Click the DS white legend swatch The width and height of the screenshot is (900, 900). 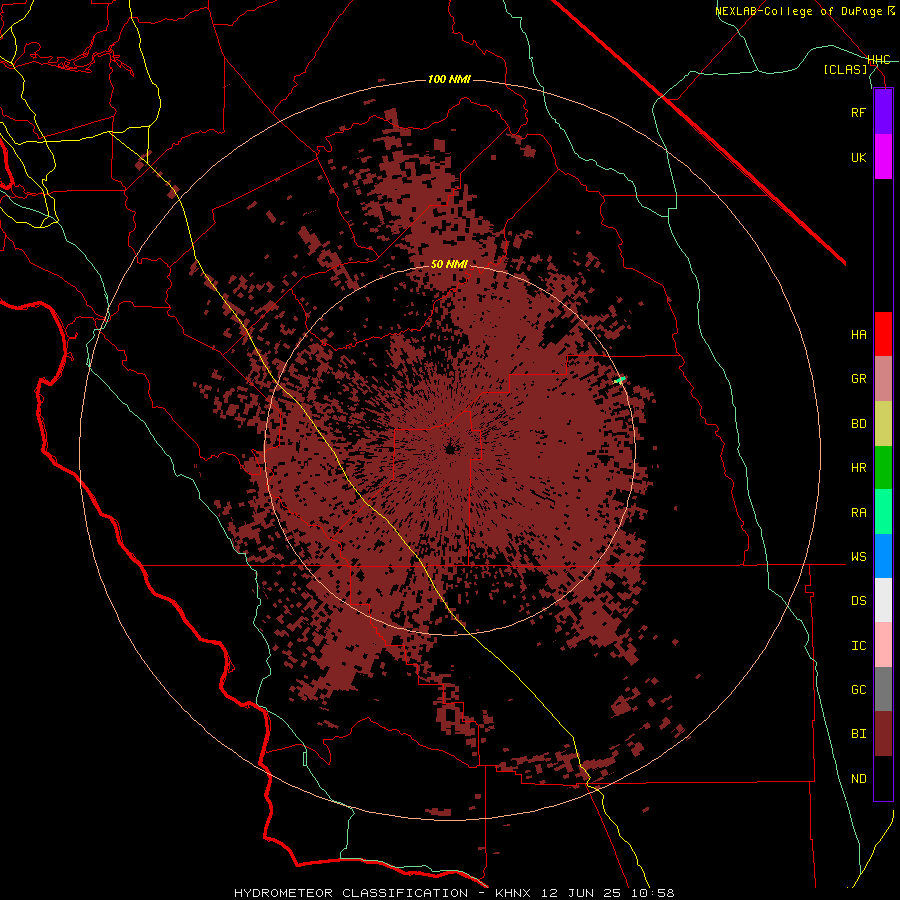point(883,600)
